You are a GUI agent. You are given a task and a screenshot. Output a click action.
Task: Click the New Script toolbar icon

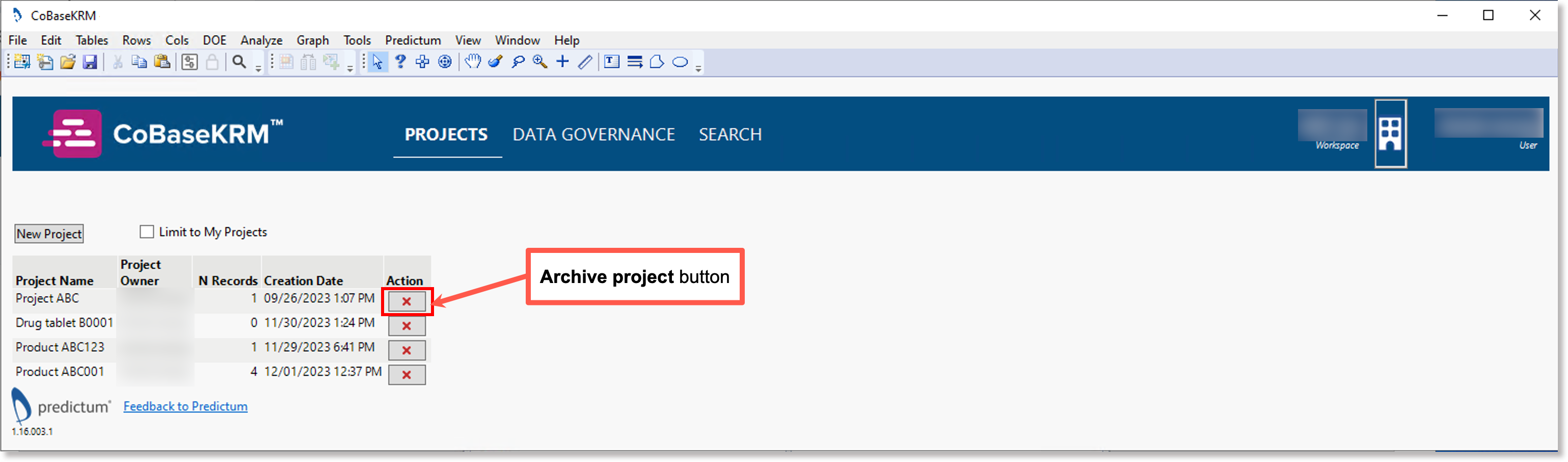[x=45, y=62]
